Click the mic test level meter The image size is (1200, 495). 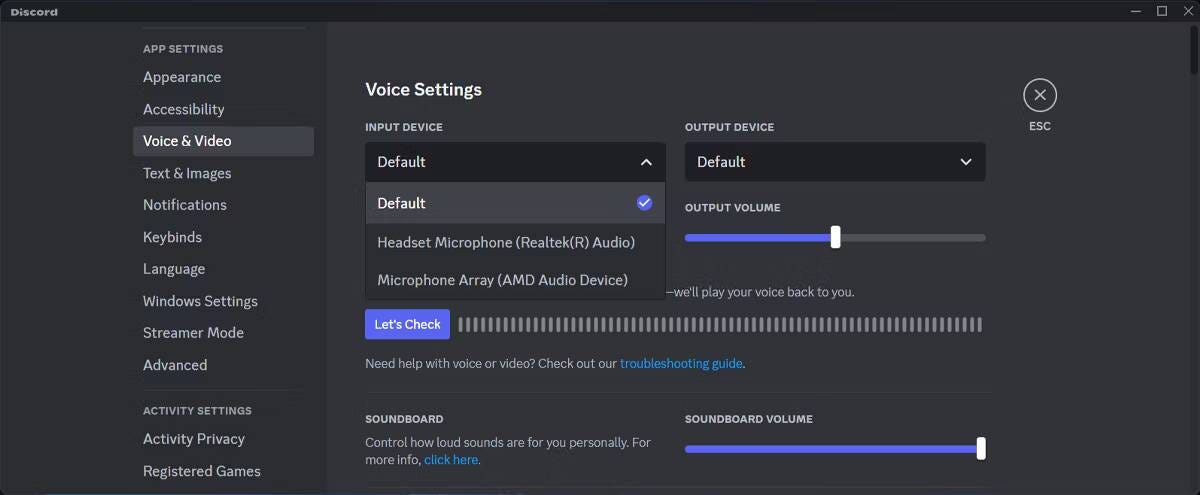(720, 324)
